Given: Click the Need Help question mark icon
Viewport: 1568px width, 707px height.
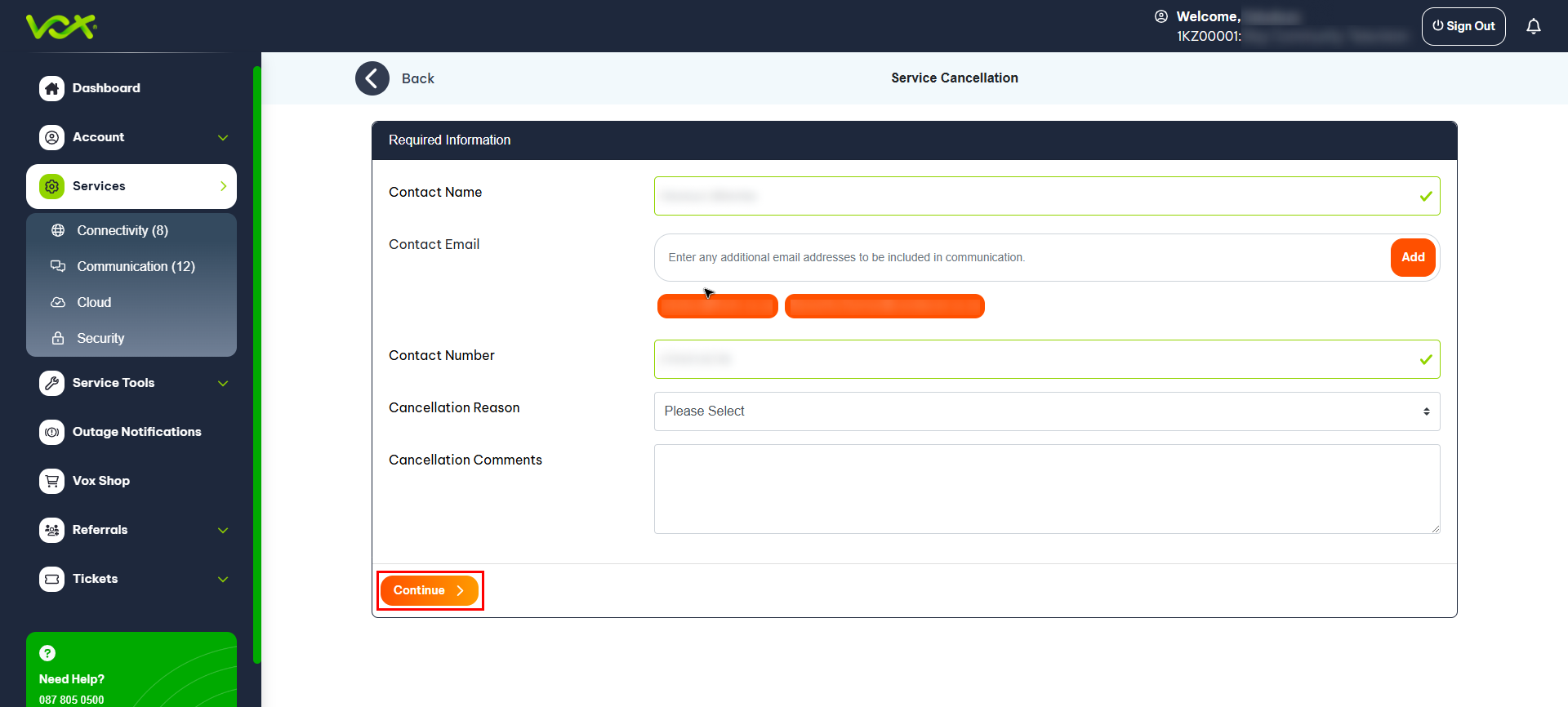Looking at the screenshot, I should [47, 653].
